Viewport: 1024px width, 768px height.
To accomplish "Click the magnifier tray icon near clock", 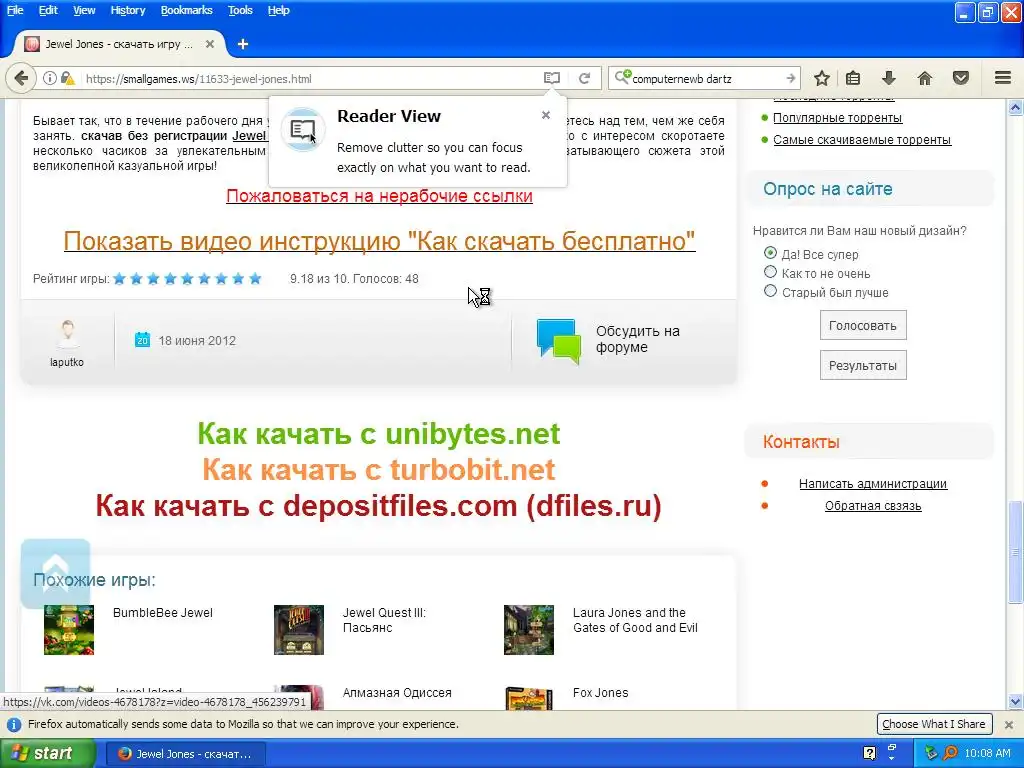I will click(x=950, y=753).
